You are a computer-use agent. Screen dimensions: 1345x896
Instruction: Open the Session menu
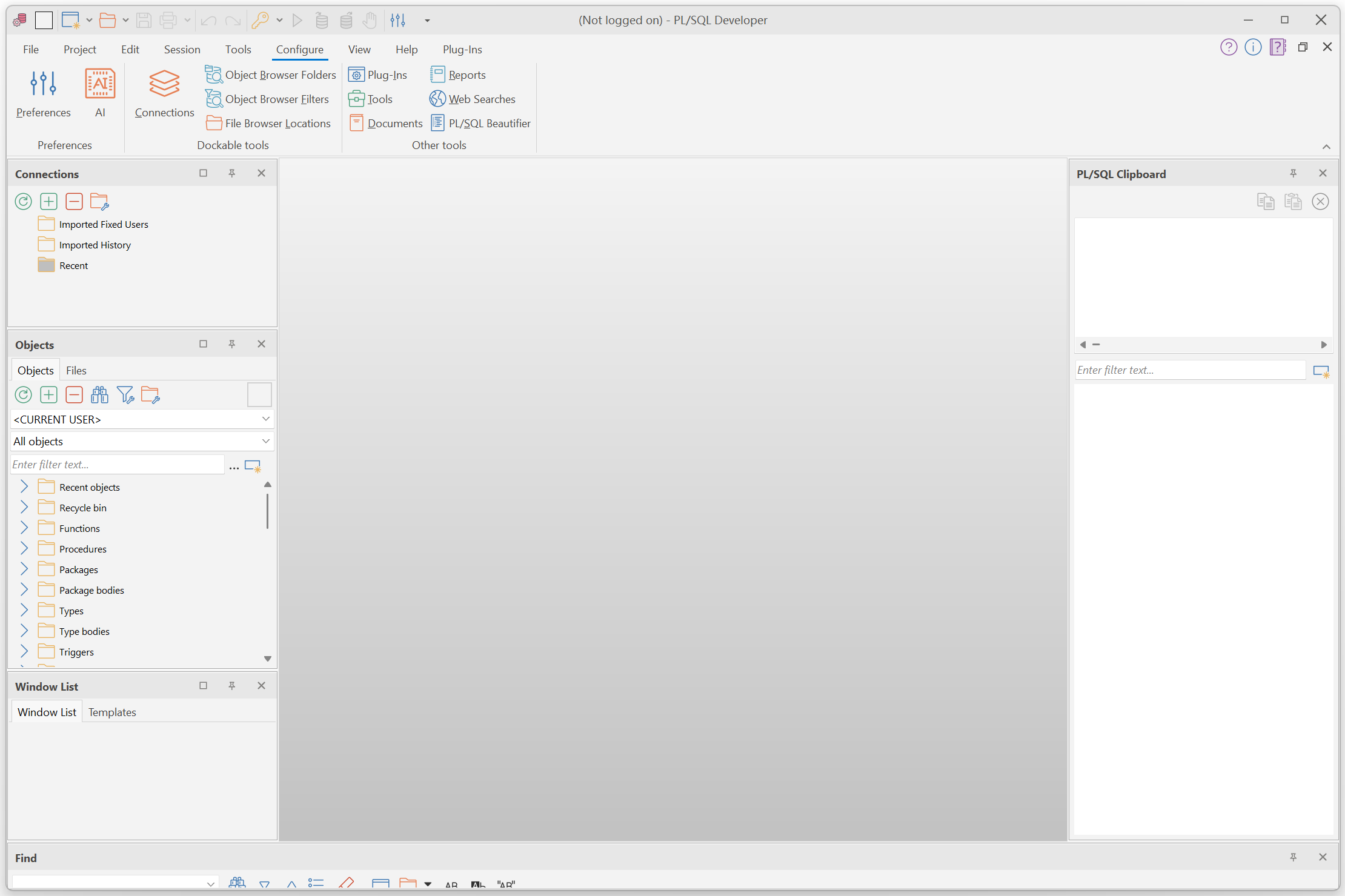(x=182, y=50)
